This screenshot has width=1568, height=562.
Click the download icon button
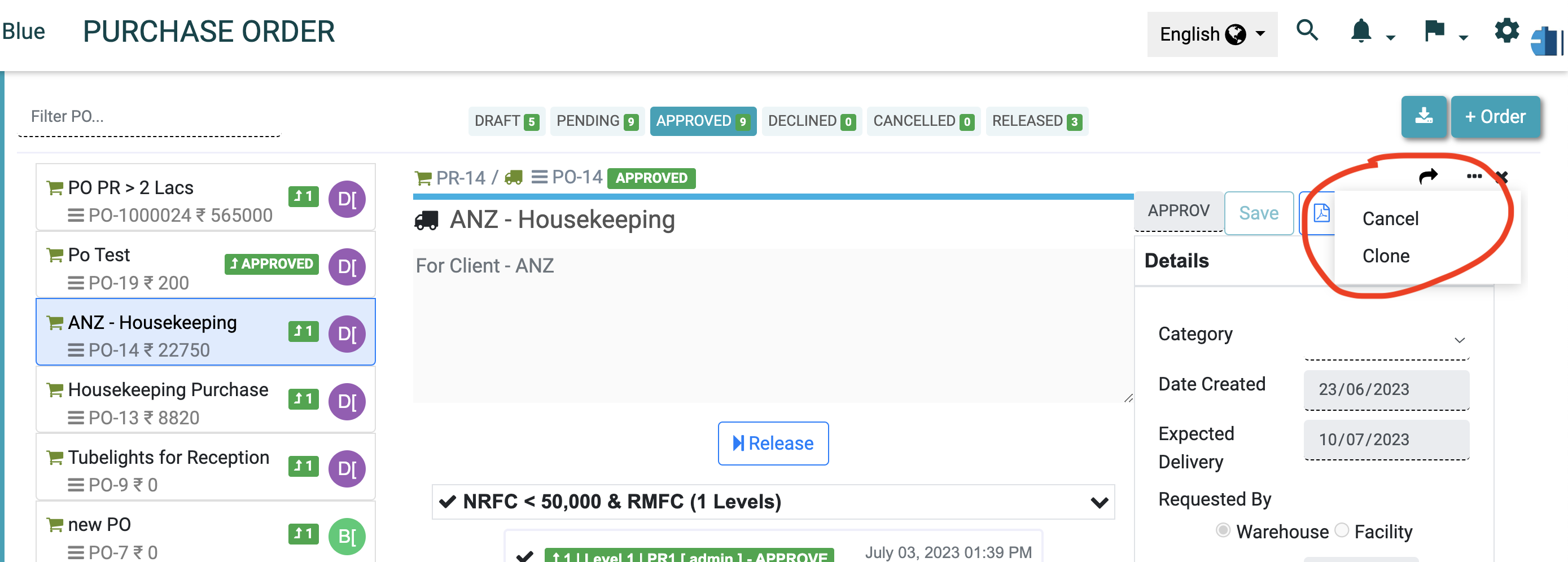(x=1423, y=116)
